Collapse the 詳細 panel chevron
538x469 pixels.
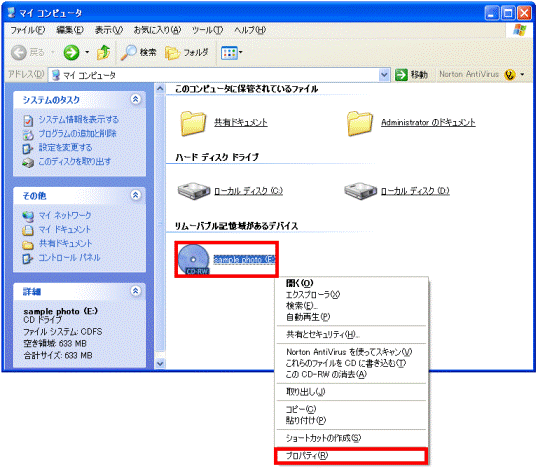136,291
